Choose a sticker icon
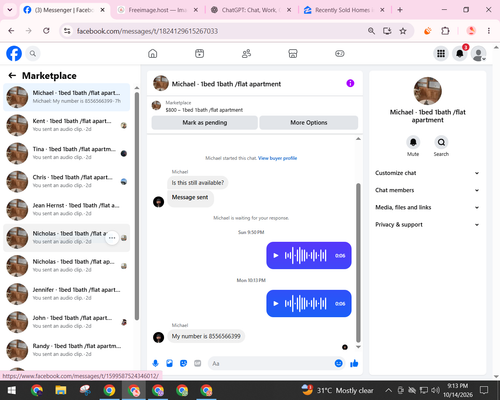 coord(183,363)
